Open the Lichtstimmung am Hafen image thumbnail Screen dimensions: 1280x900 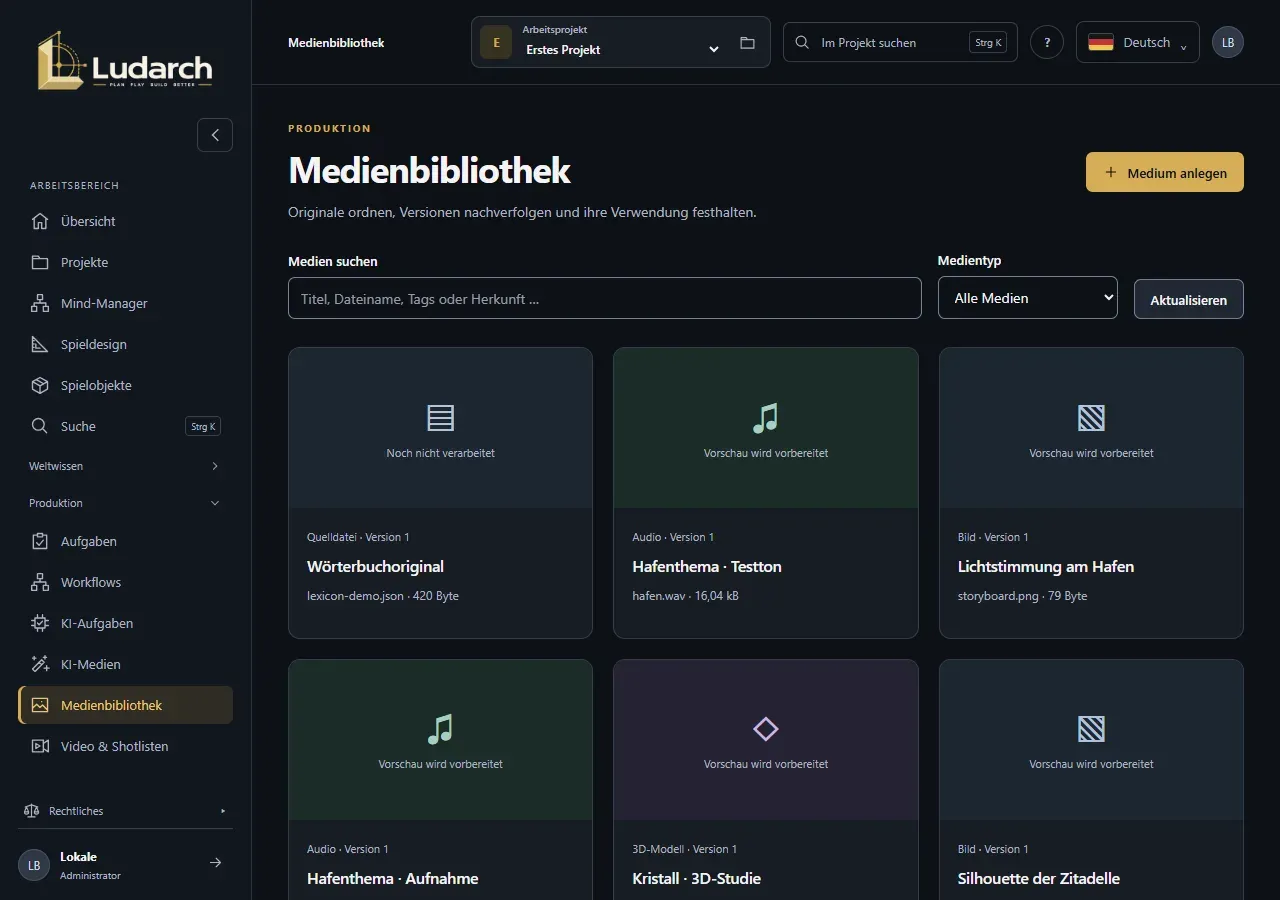click(x=1091, y=428)
